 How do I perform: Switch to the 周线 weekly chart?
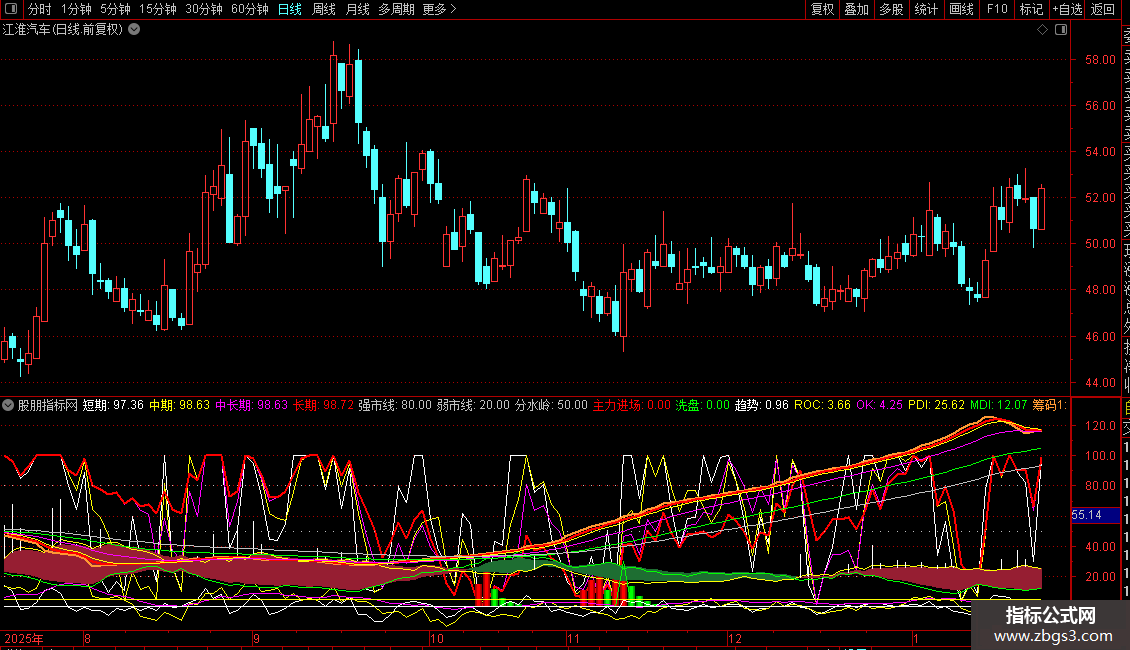coord(323,9)
